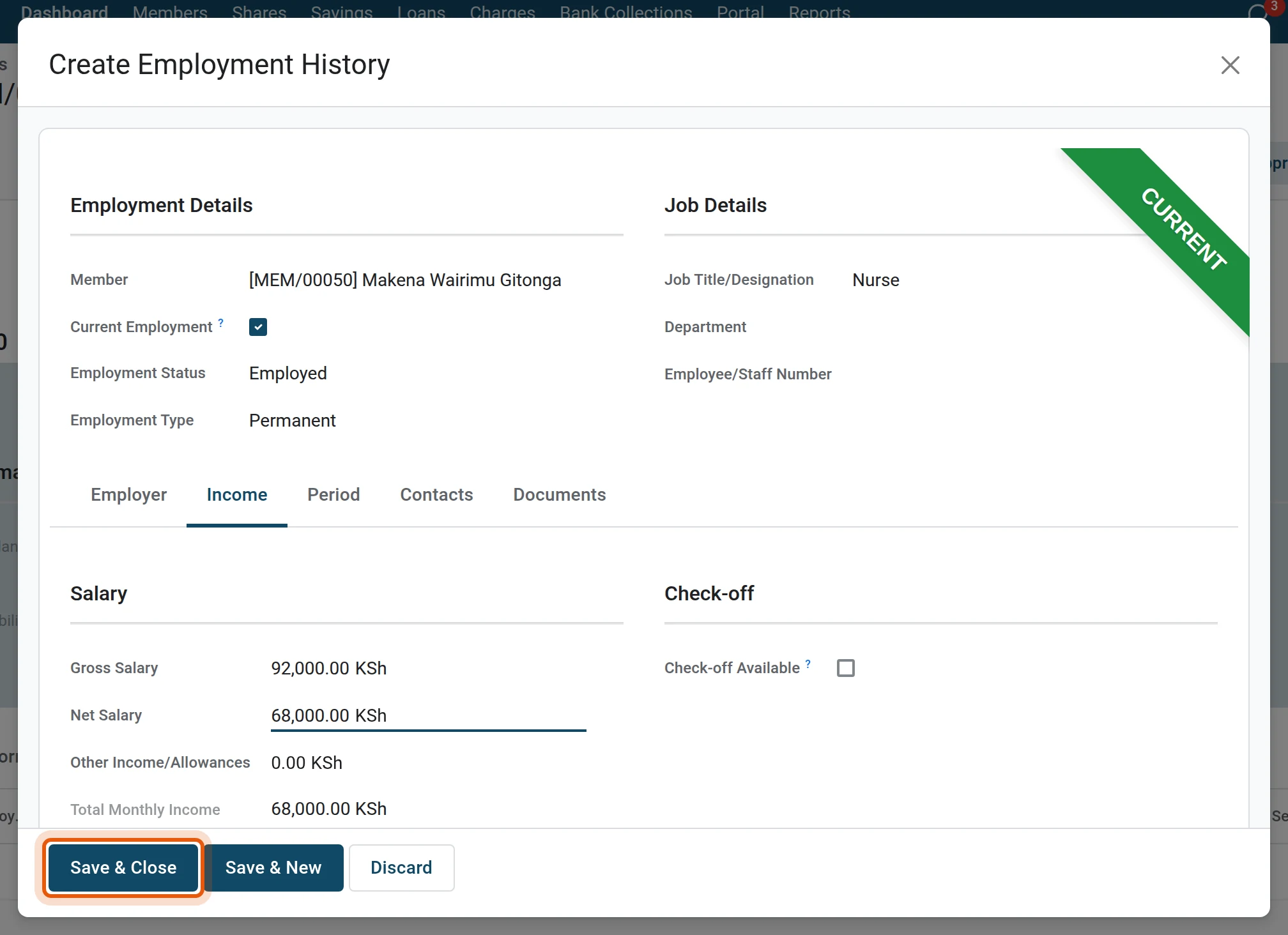Switch to the Employer tab
Image resolution: width=1288 pixels, height=935 pixels.
[128, 495]
